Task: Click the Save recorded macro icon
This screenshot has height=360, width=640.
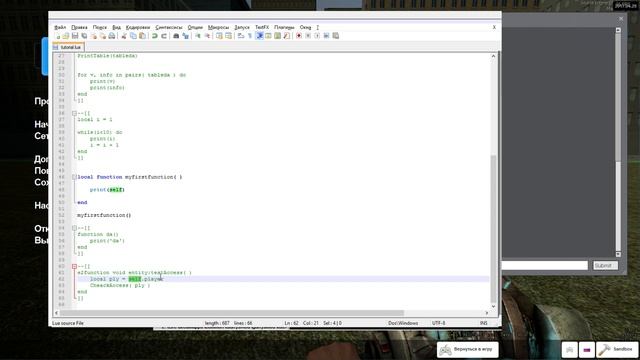Action: (x=336, y=36)
